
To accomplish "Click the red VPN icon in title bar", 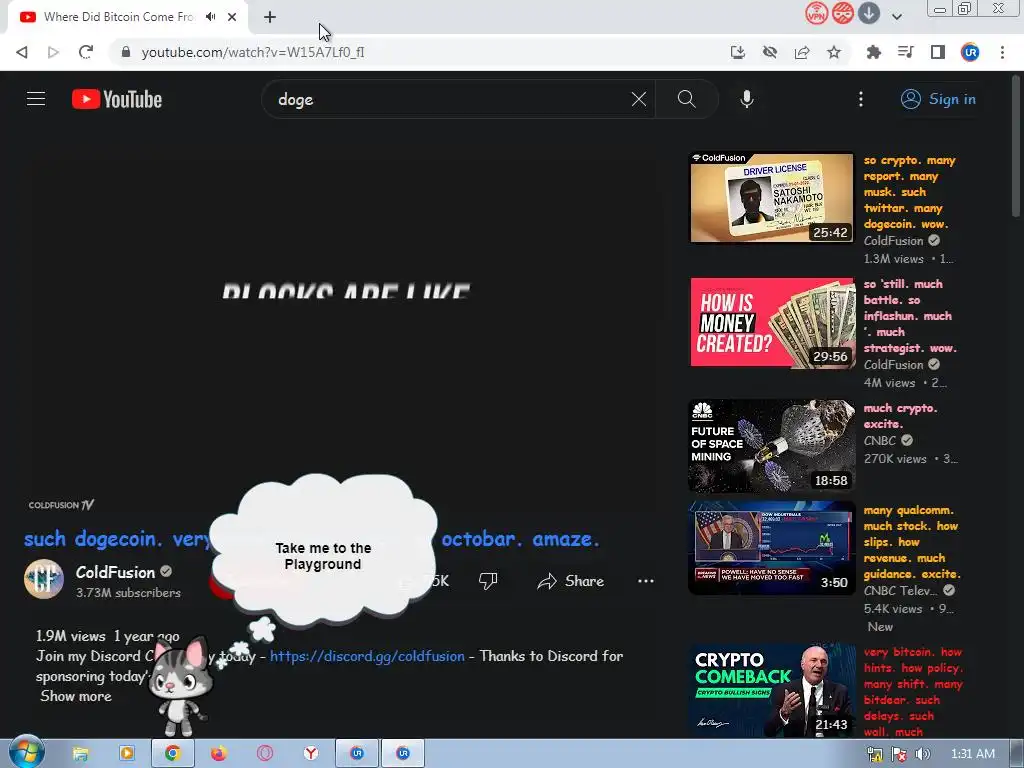I will tap(816, 13).
